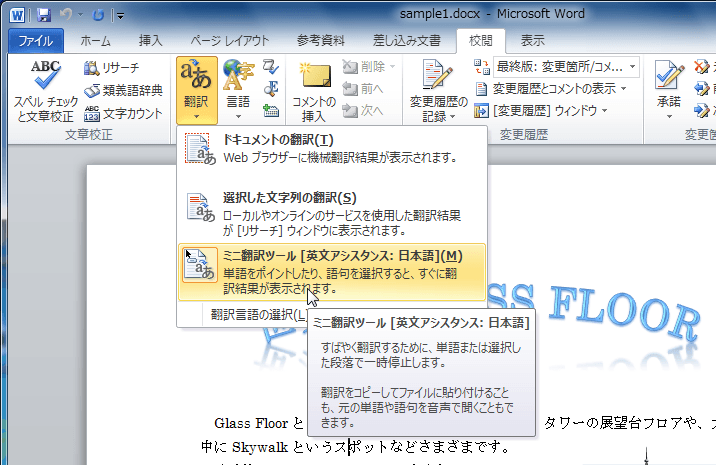Click the Undo arrow icon
Viewport: 716px width, 465px height.
(66, 15)
